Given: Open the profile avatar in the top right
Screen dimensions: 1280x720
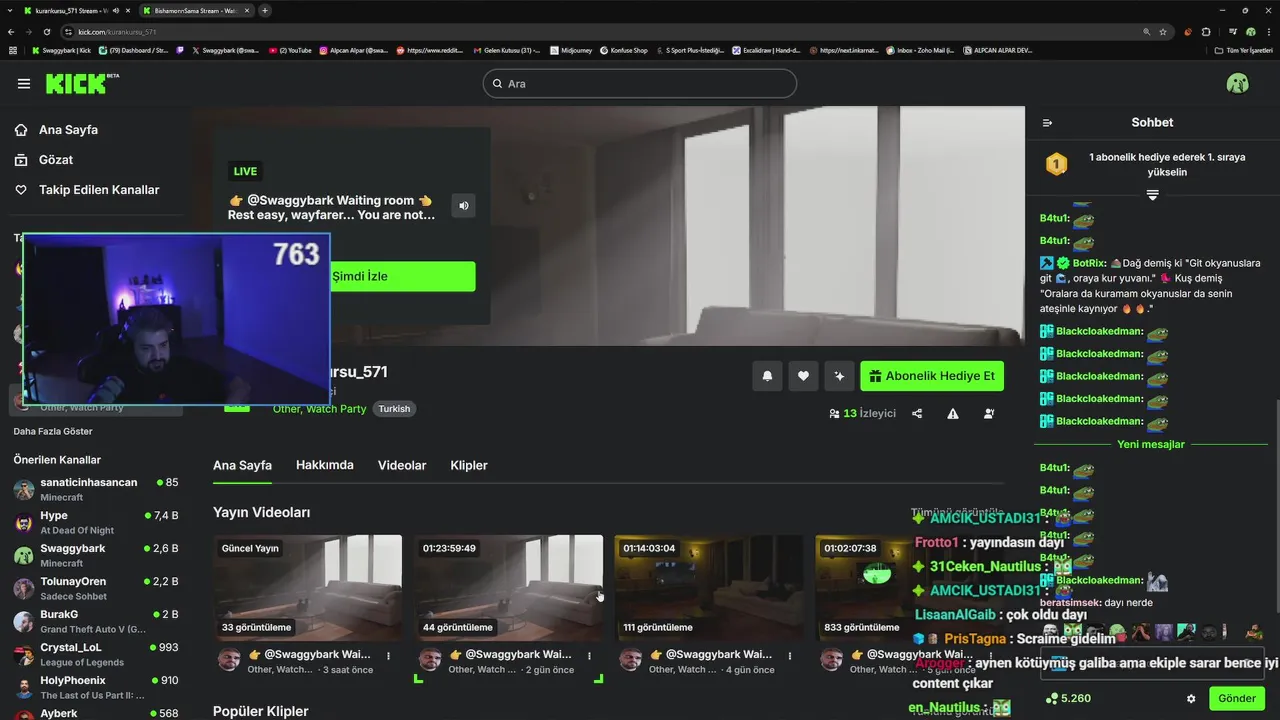Looking at the screenshot, I should (1237, 83).
